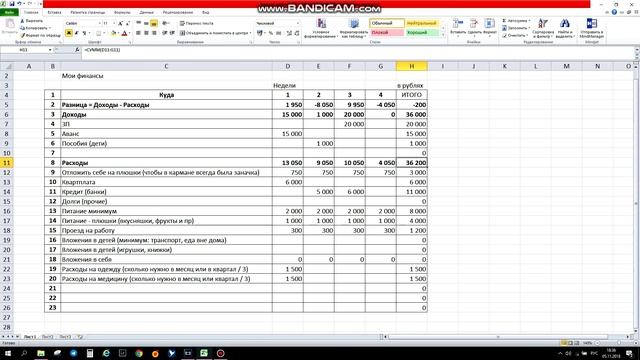Screen dimensions: 640x360
Task: Click the Chrome icon in the taskbar
Action: pyautogui.click(x=139, y=353)
